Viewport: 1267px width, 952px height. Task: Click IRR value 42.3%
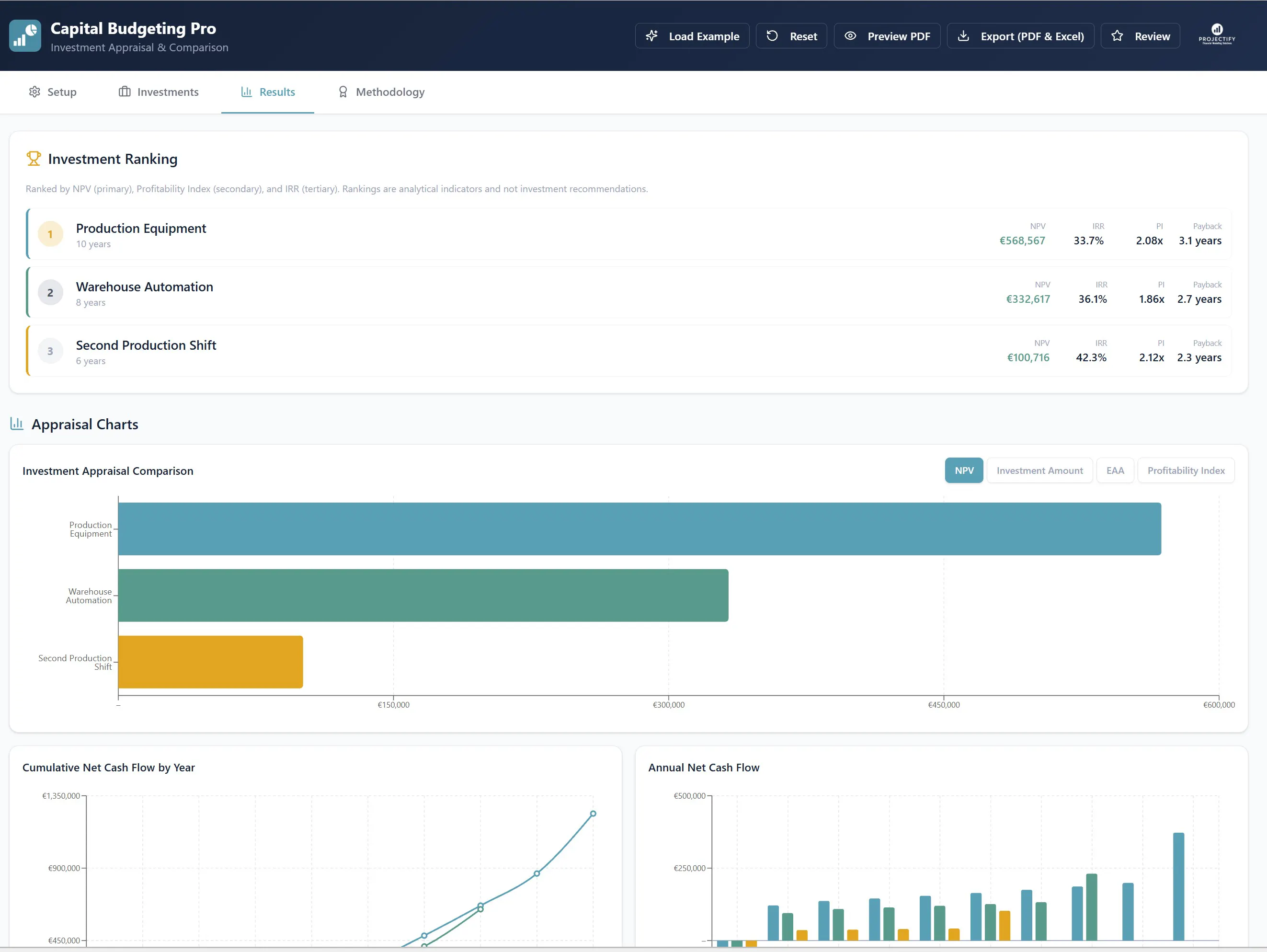point(1091,357)
